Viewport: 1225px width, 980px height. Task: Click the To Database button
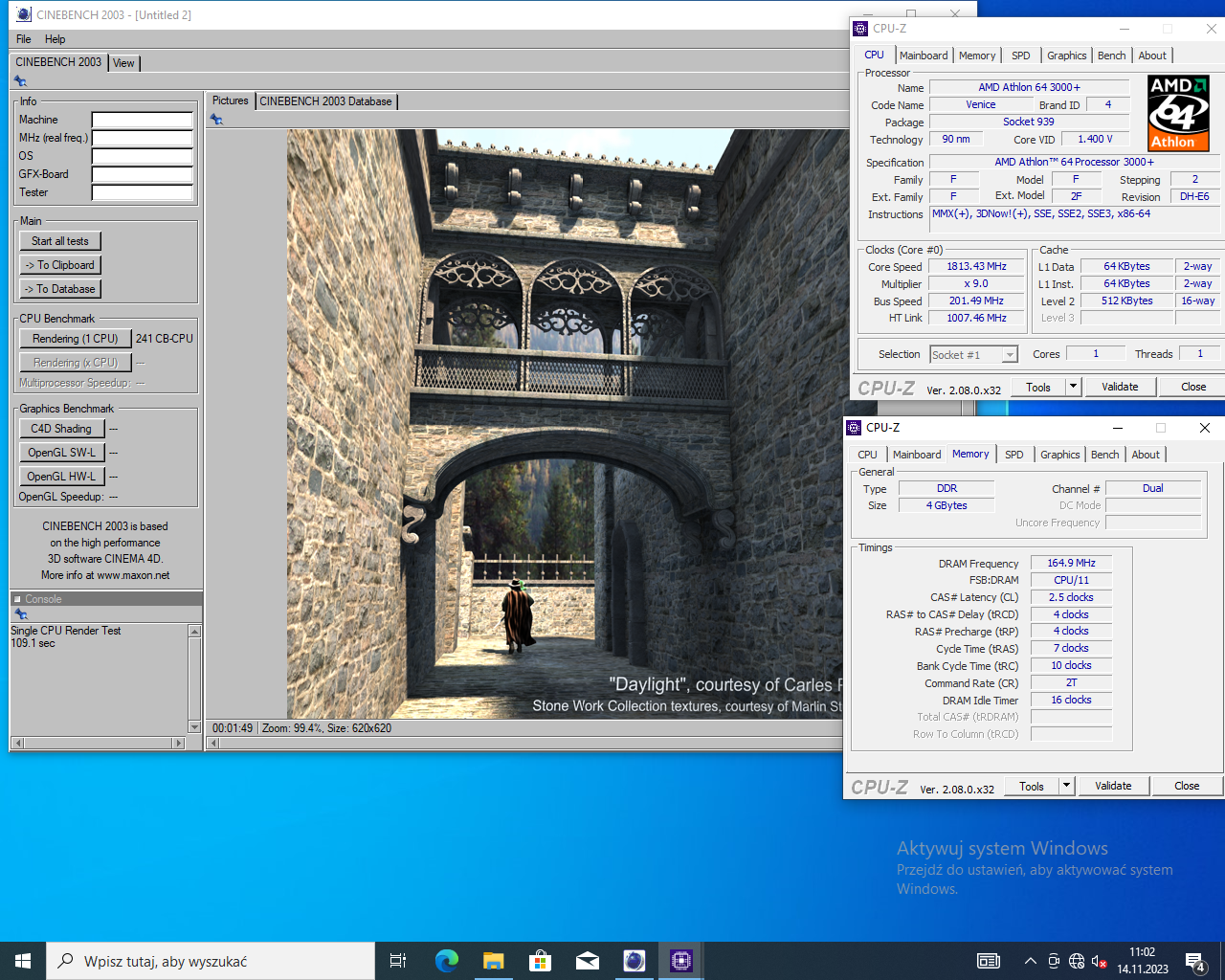click(60, 289)
